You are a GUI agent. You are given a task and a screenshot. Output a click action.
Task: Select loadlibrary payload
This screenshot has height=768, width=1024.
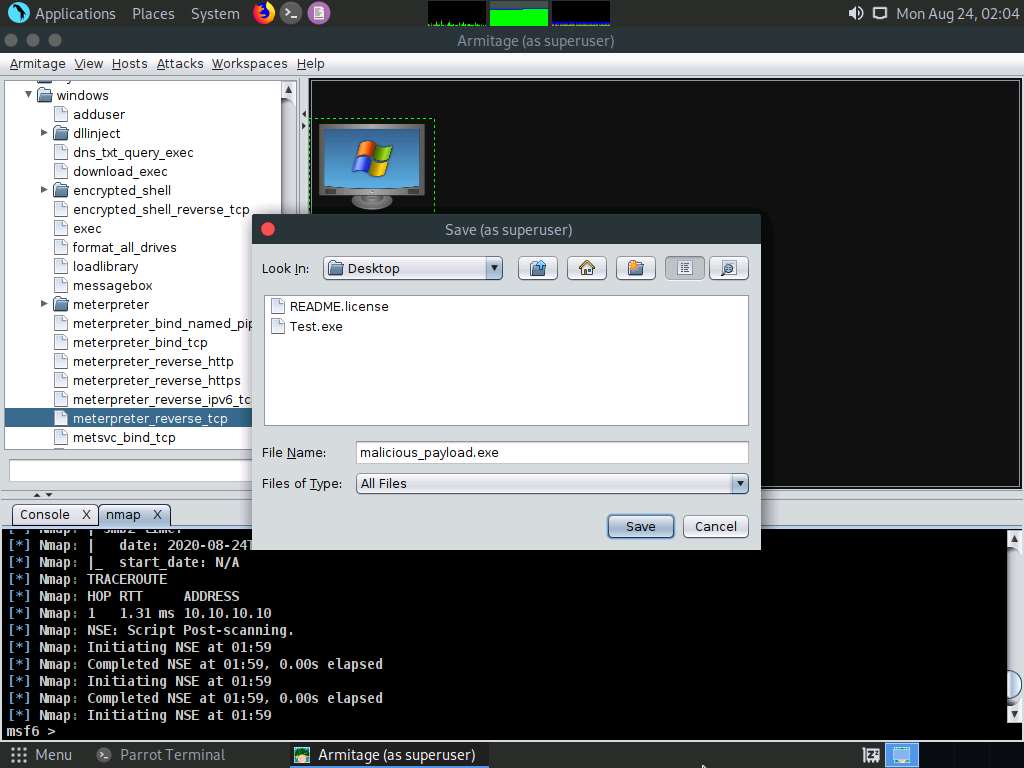105,266
